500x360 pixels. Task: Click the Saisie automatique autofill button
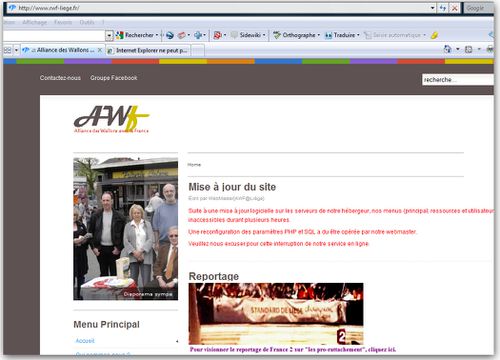click(x=392, y=35)
